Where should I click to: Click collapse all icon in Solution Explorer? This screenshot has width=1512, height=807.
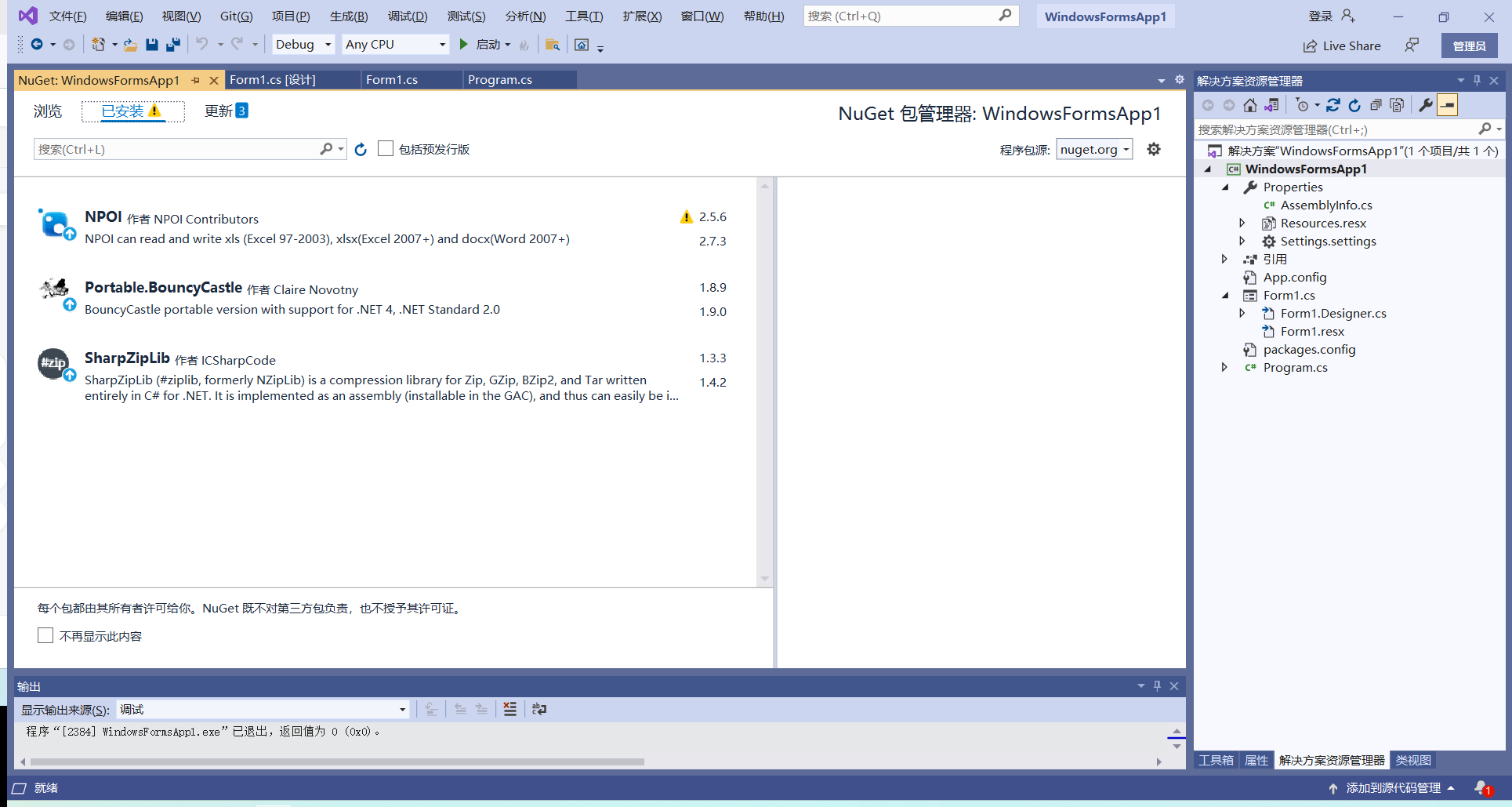(1376, 105)
